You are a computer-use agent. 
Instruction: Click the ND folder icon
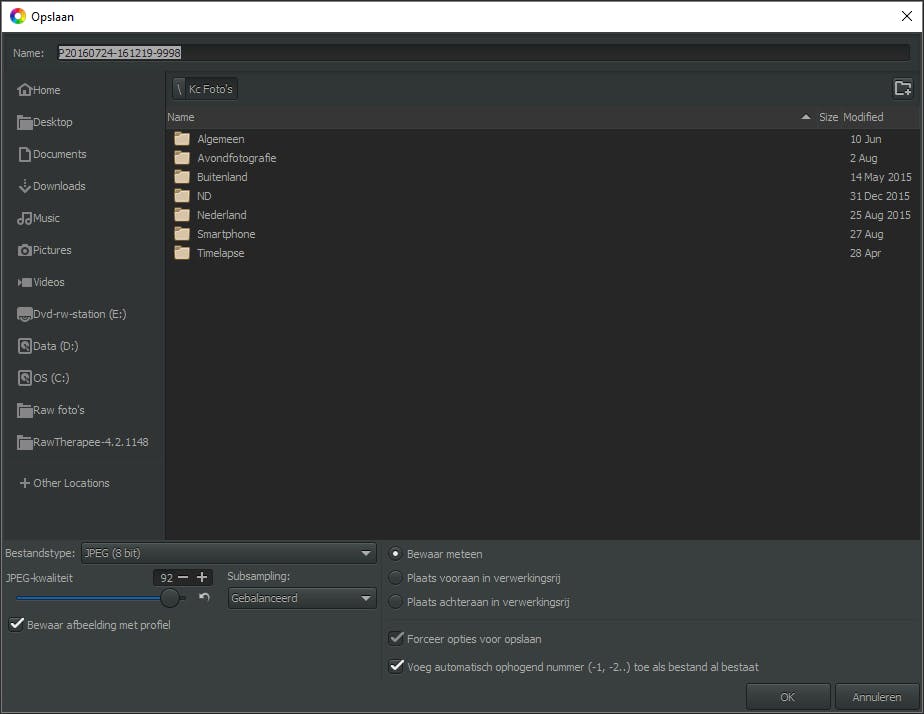coord(182,196)
